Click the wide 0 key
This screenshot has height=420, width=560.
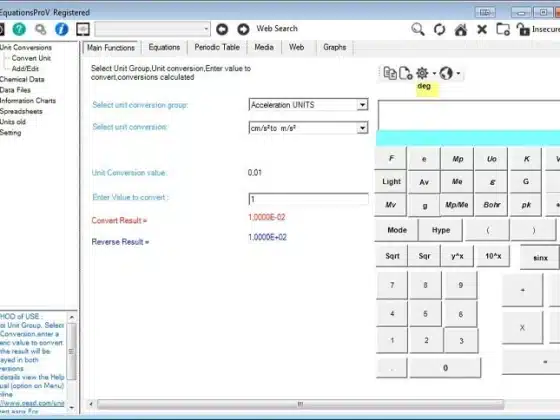pos(445,368)
